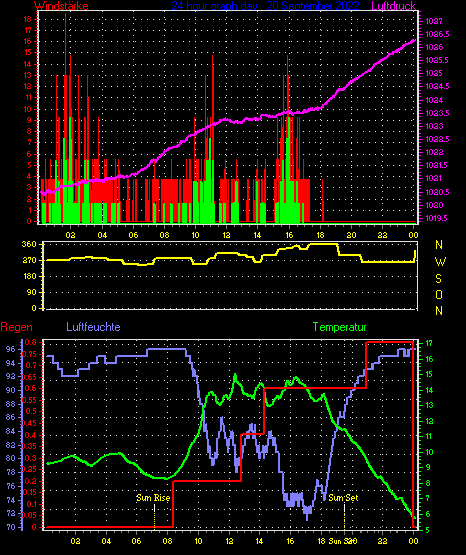Click the Luftdruck axis title
This screenshot has width=466, height=555.
[393, 6]
